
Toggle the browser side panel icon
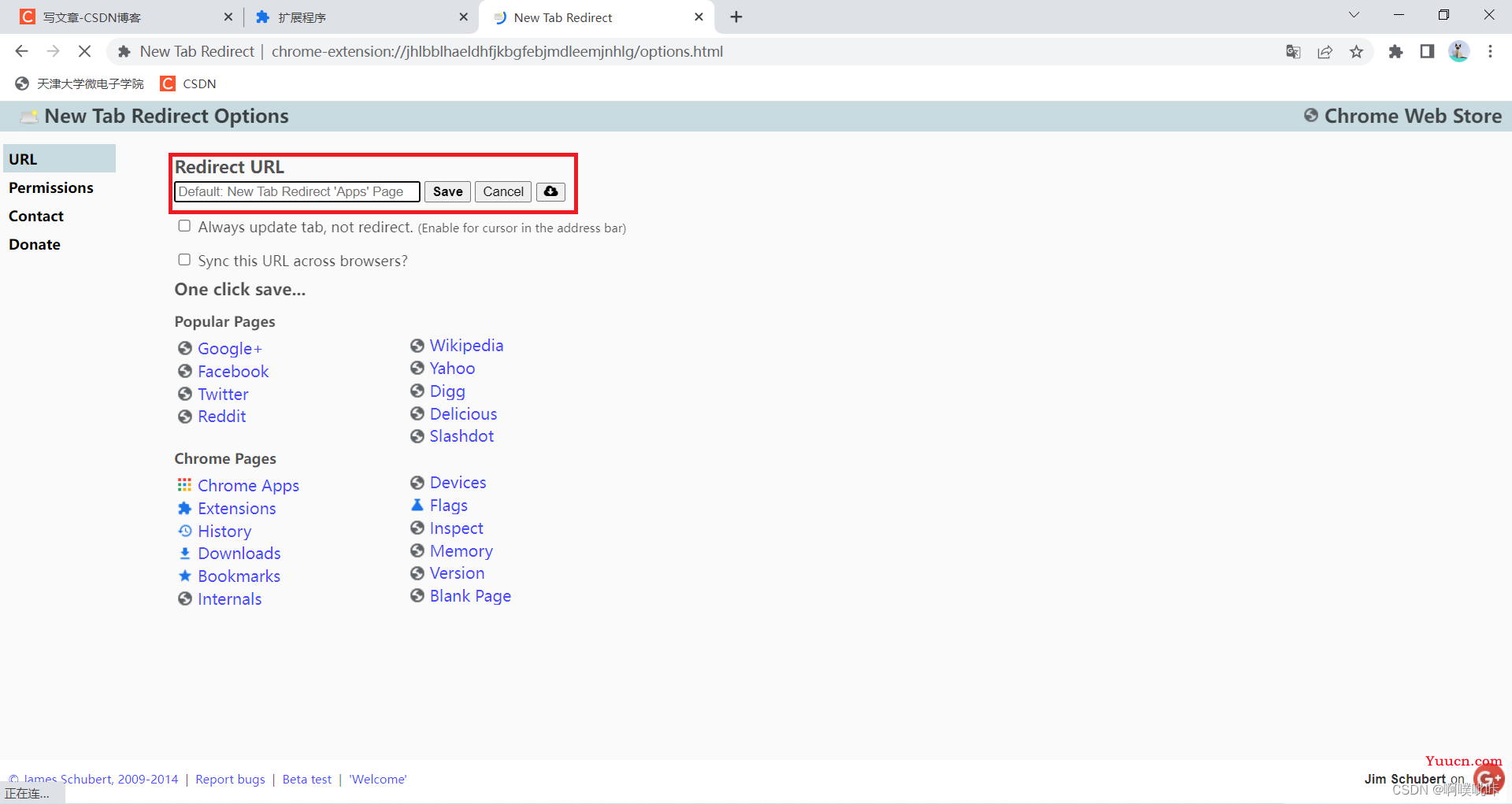[x=1427, y=51]
